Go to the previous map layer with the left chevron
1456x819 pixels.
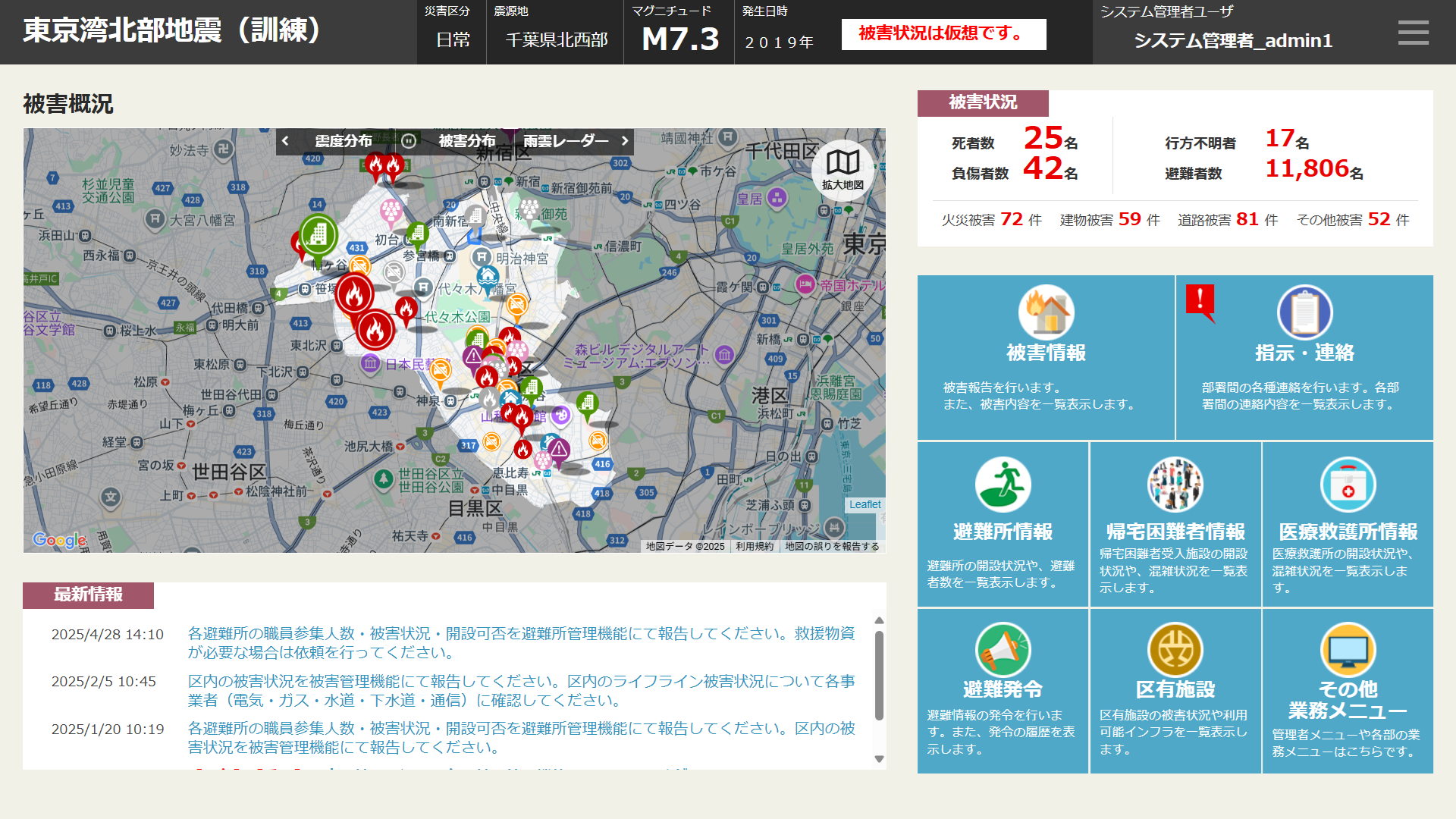click(285, 141)
